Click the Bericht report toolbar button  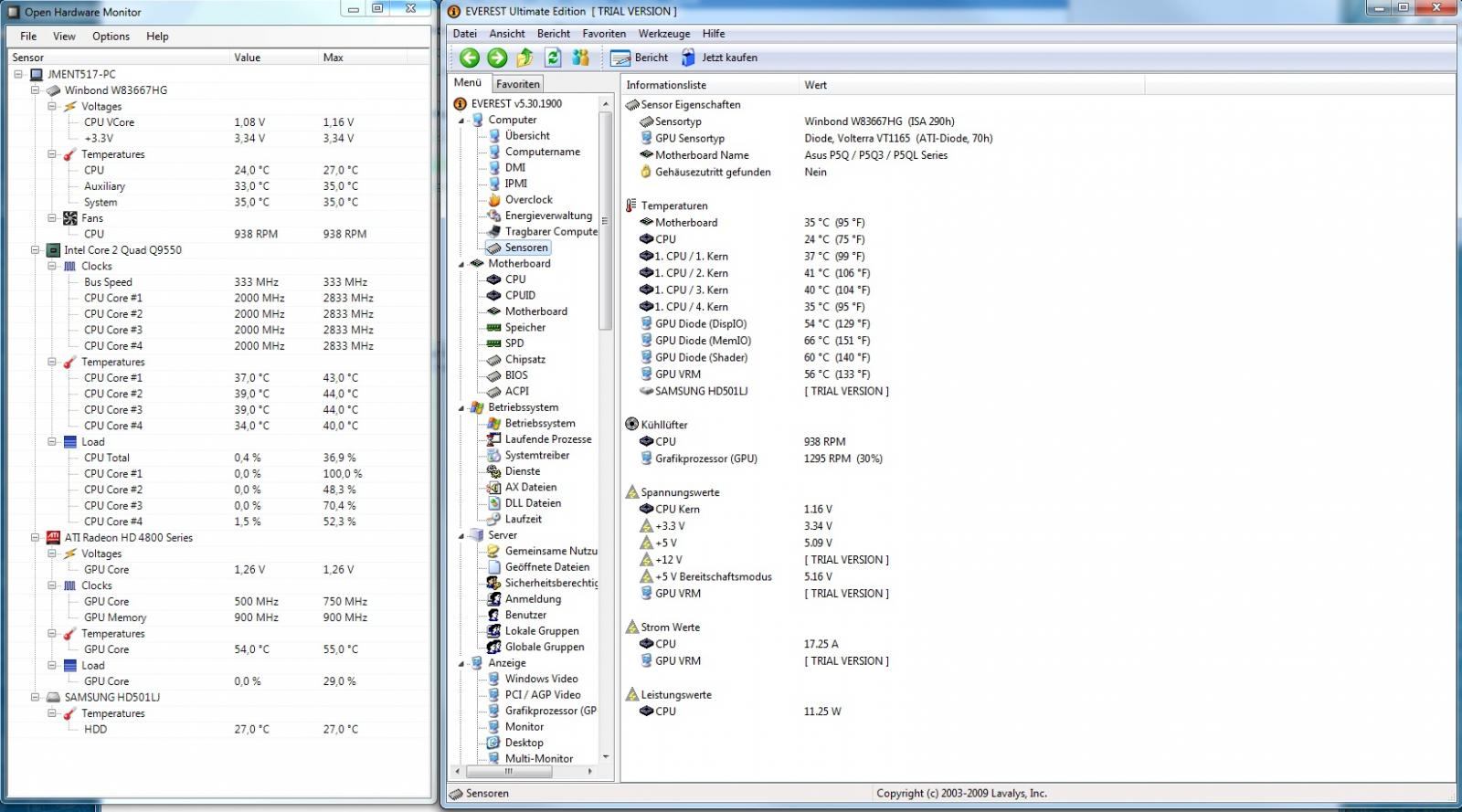pyautogui.click(x=640, y=58)
